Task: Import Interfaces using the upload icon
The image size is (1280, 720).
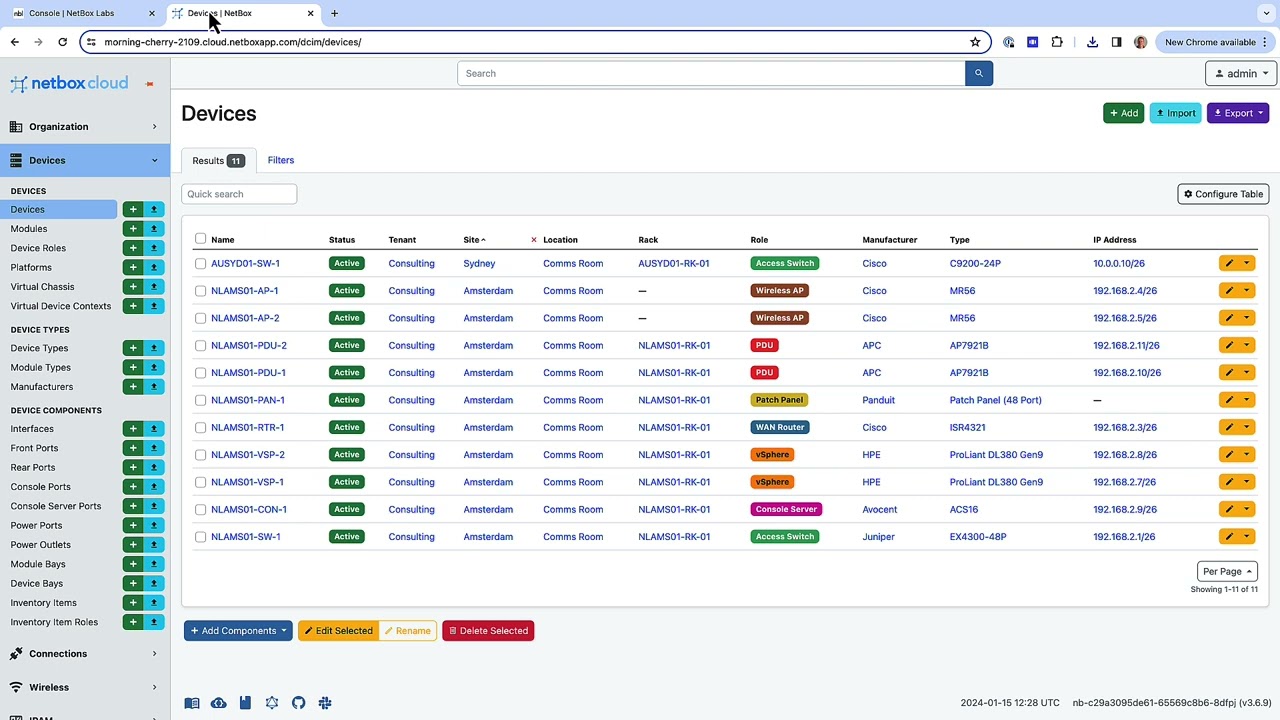Action: pos(154,429)
